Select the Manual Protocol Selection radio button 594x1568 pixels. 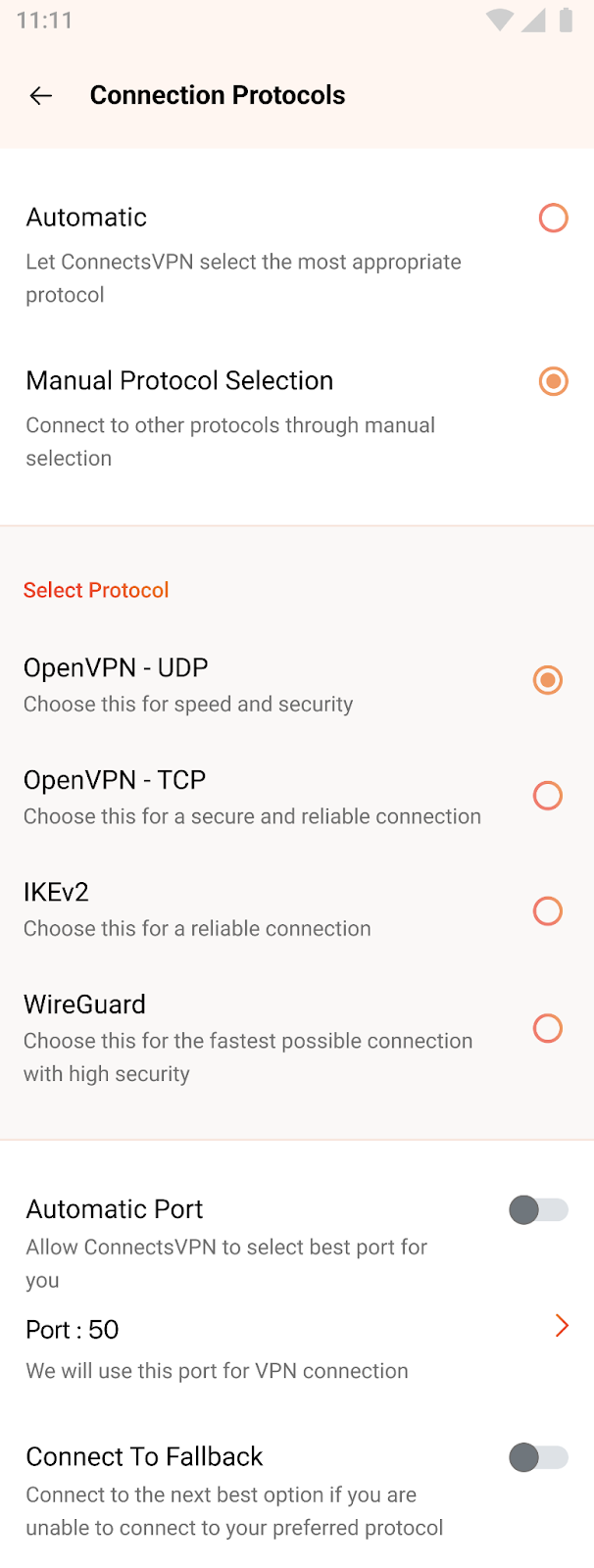pyautogui.click(x=553, y=381)
